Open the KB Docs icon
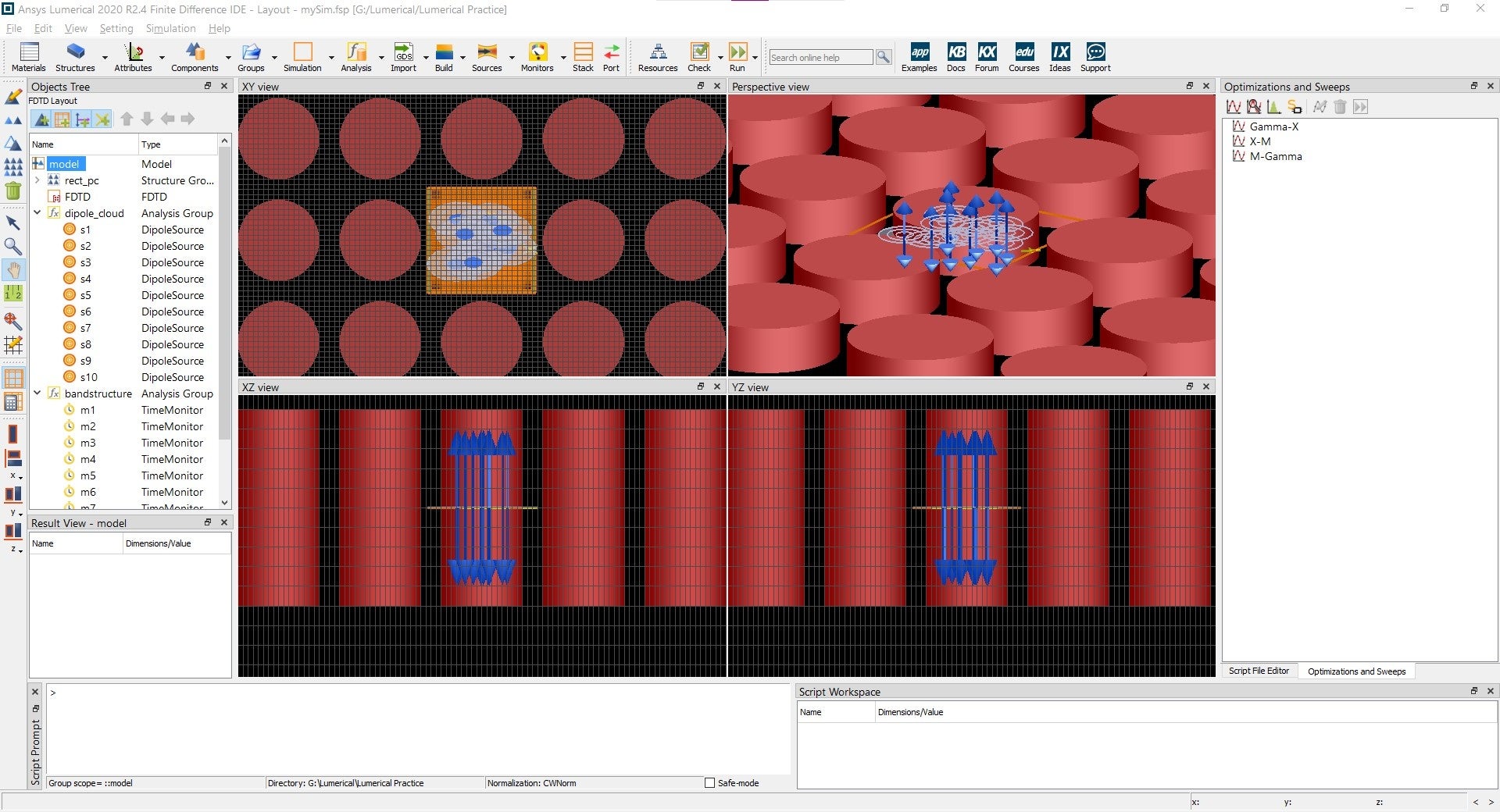 coord(956,52)
